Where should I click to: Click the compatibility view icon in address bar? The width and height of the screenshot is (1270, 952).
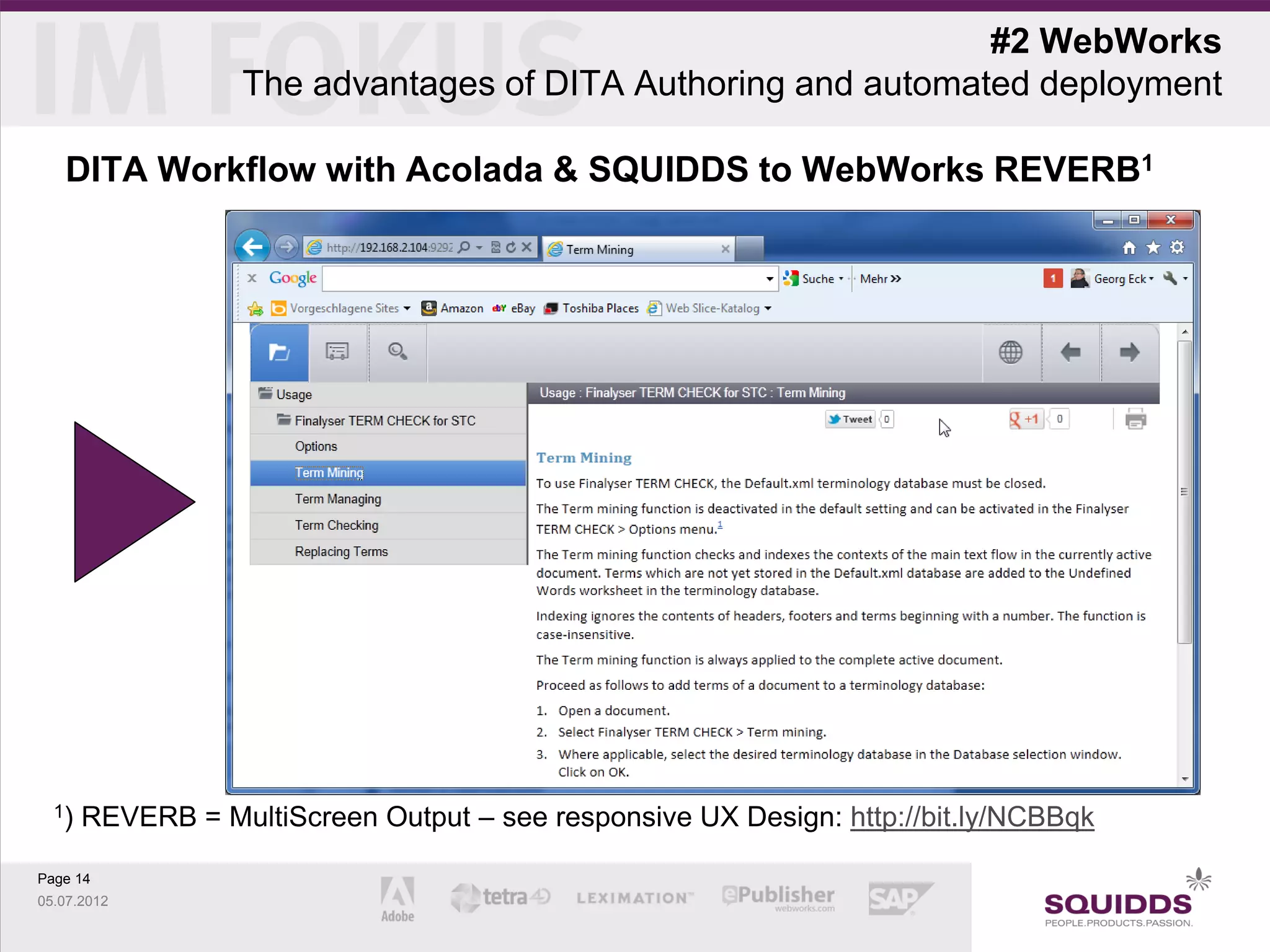[495, 247]
